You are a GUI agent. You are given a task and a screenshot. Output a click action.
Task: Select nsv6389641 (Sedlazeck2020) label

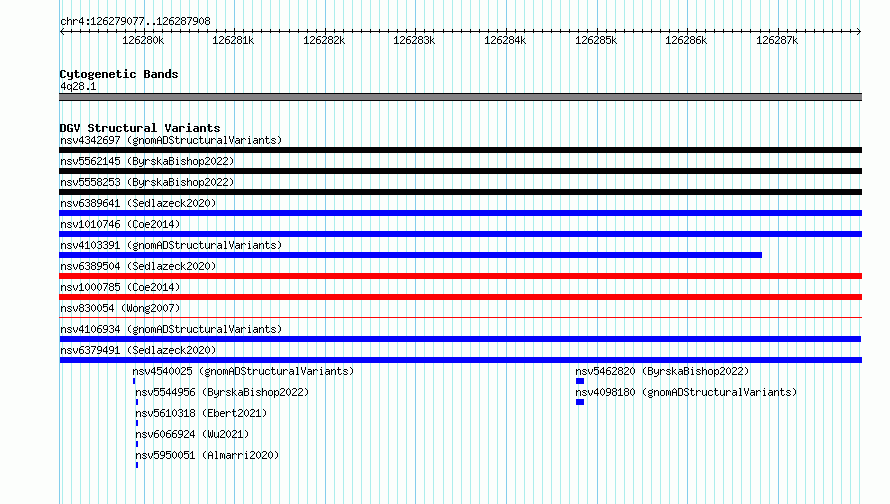[x=138, y=203]
